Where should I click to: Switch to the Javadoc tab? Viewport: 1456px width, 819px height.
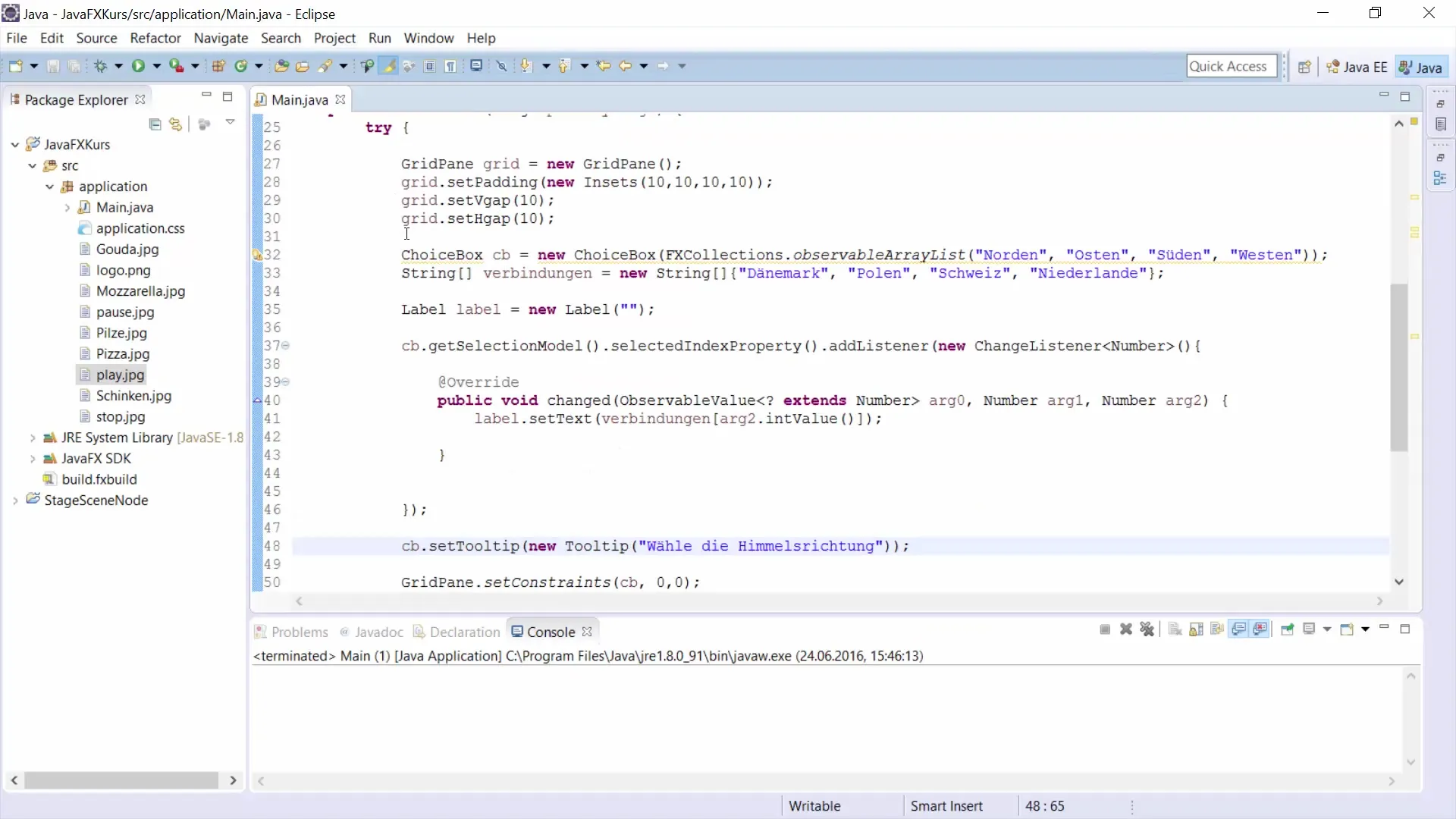(372, 632)
